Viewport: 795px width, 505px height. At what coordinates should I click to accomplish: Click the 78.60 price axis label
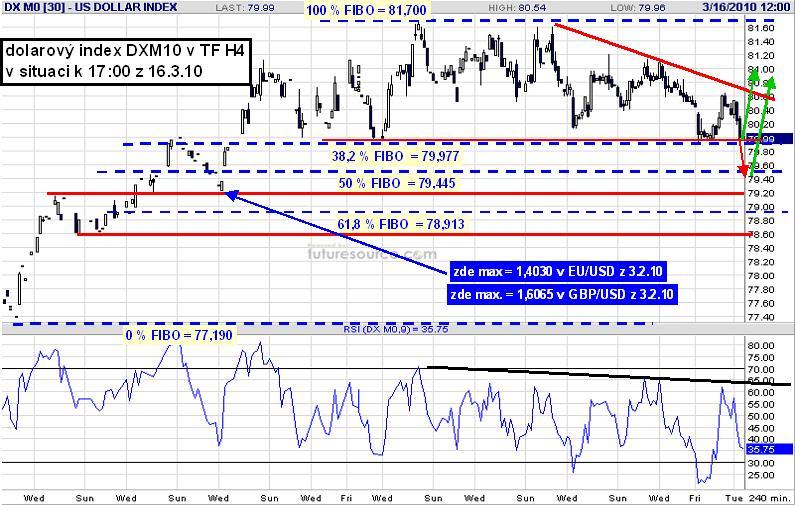tap(761, 234)
